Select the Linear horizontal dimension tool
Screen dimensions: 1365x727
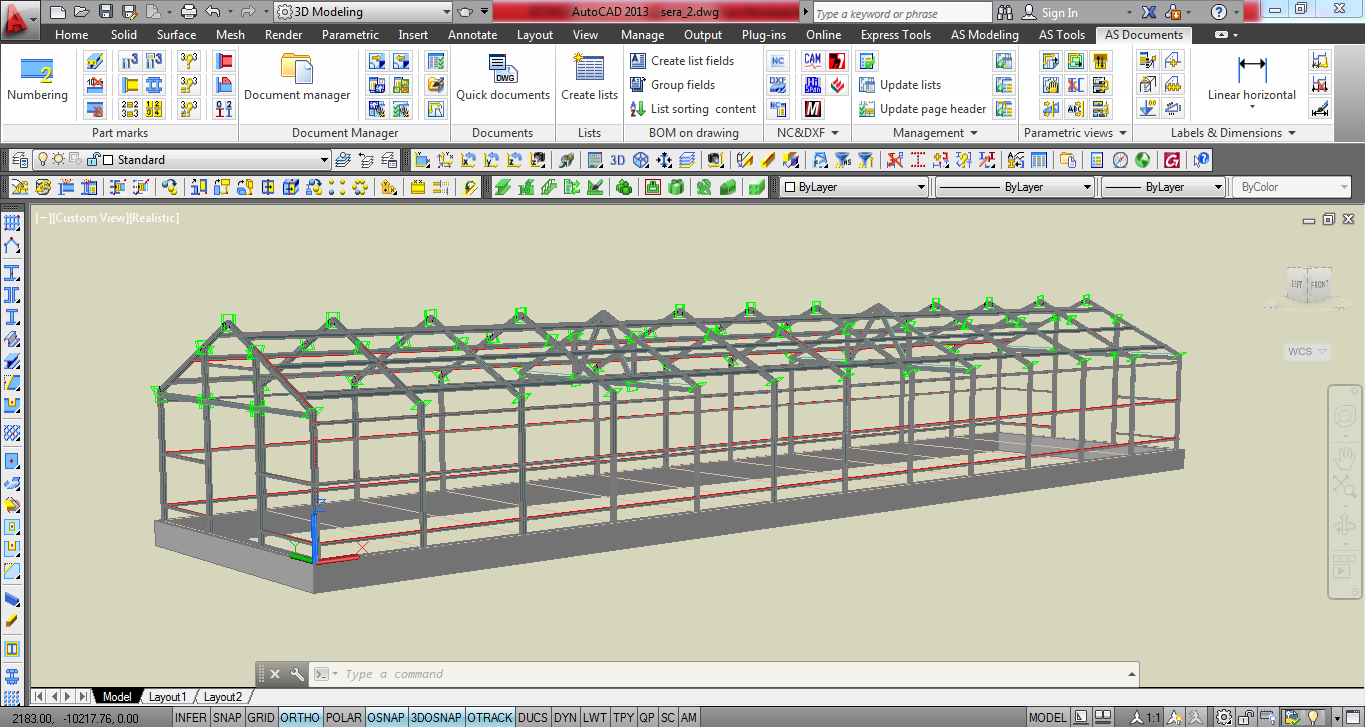click(1251, 70)
